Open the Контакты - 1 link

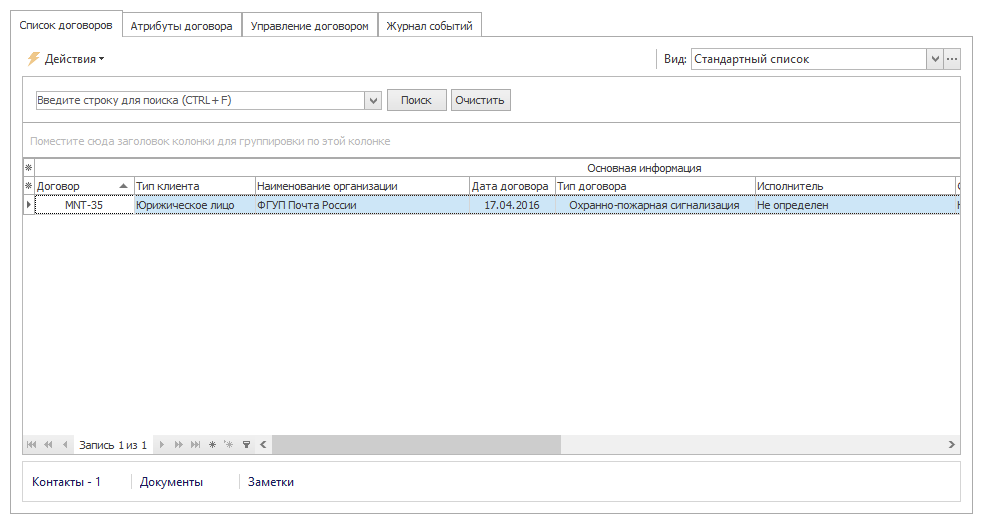pos(66,482)
